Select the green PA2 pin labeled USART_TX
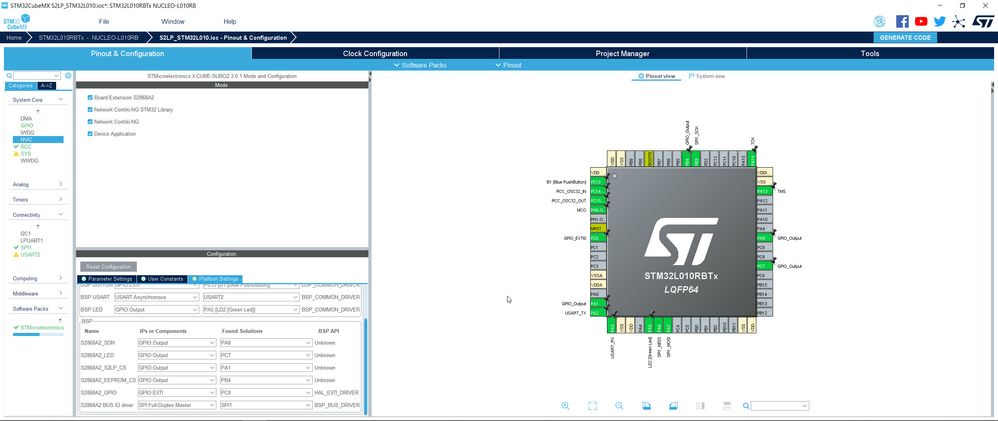 (x=597, y=313)
